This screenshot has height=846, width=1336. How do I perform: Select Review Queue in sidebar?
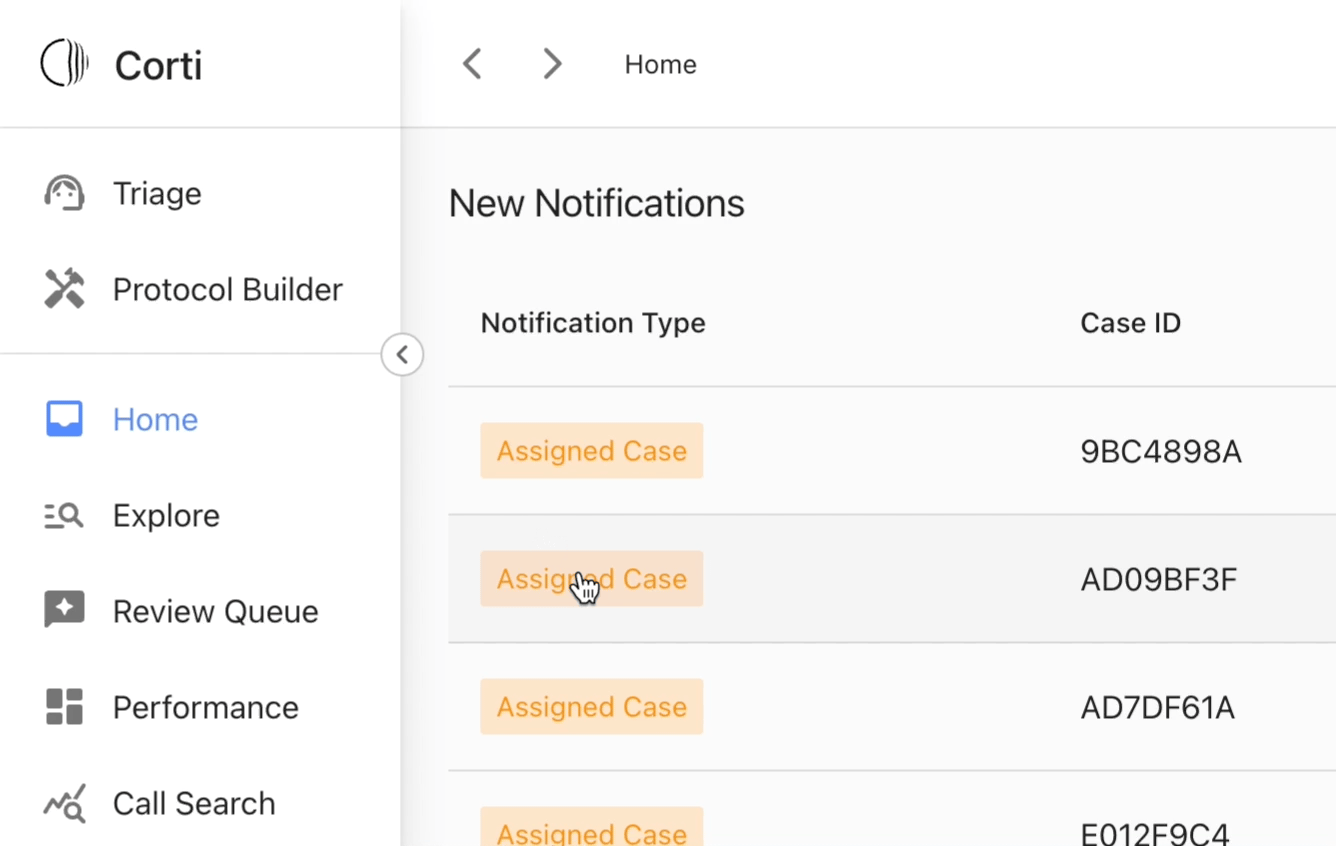[215, 611]
